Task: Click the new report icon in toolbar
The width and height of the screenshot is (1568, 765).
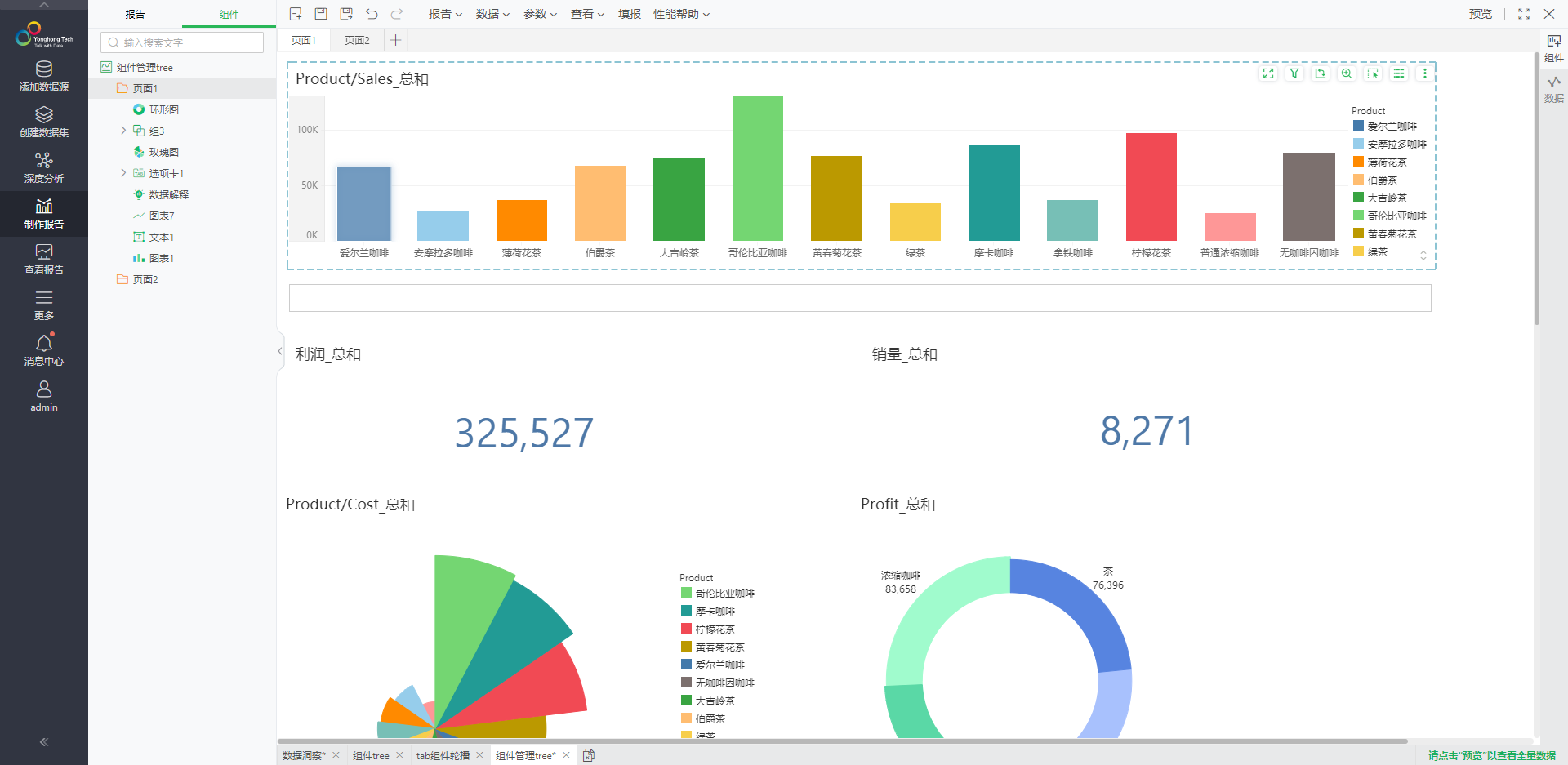Action: [296, 14]
